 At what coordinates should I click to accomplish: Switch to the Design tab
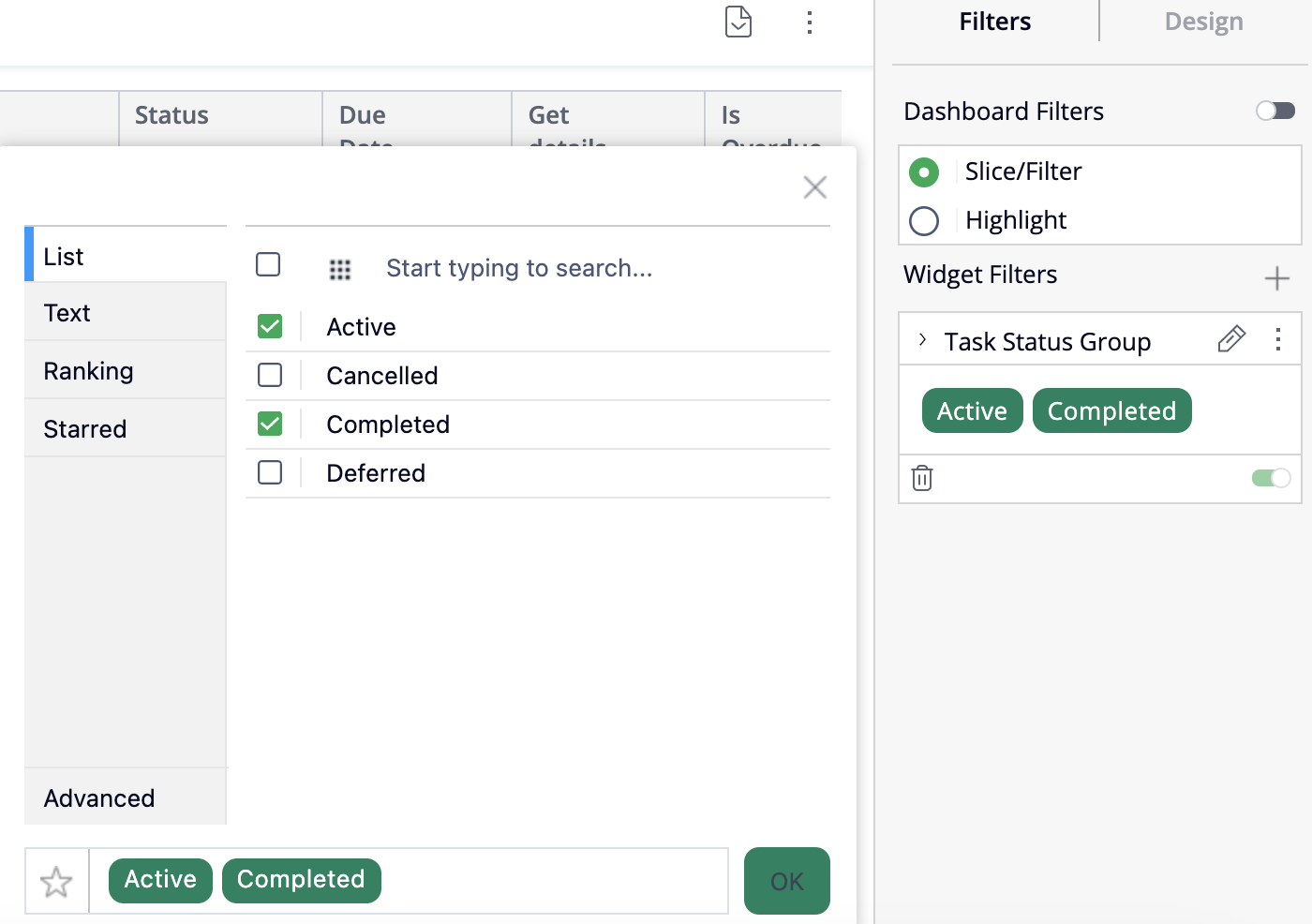tap(1203, 22)
